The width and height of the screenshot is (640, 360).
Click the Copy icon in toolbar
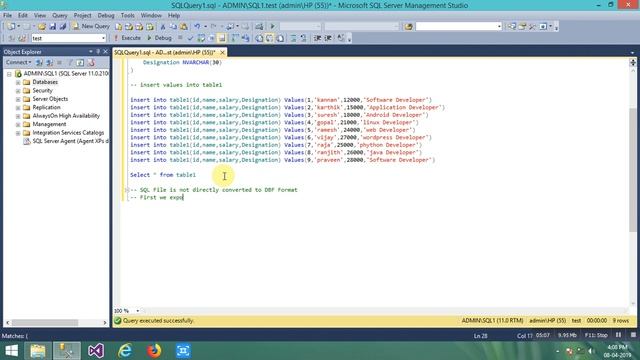click(173, 27)
